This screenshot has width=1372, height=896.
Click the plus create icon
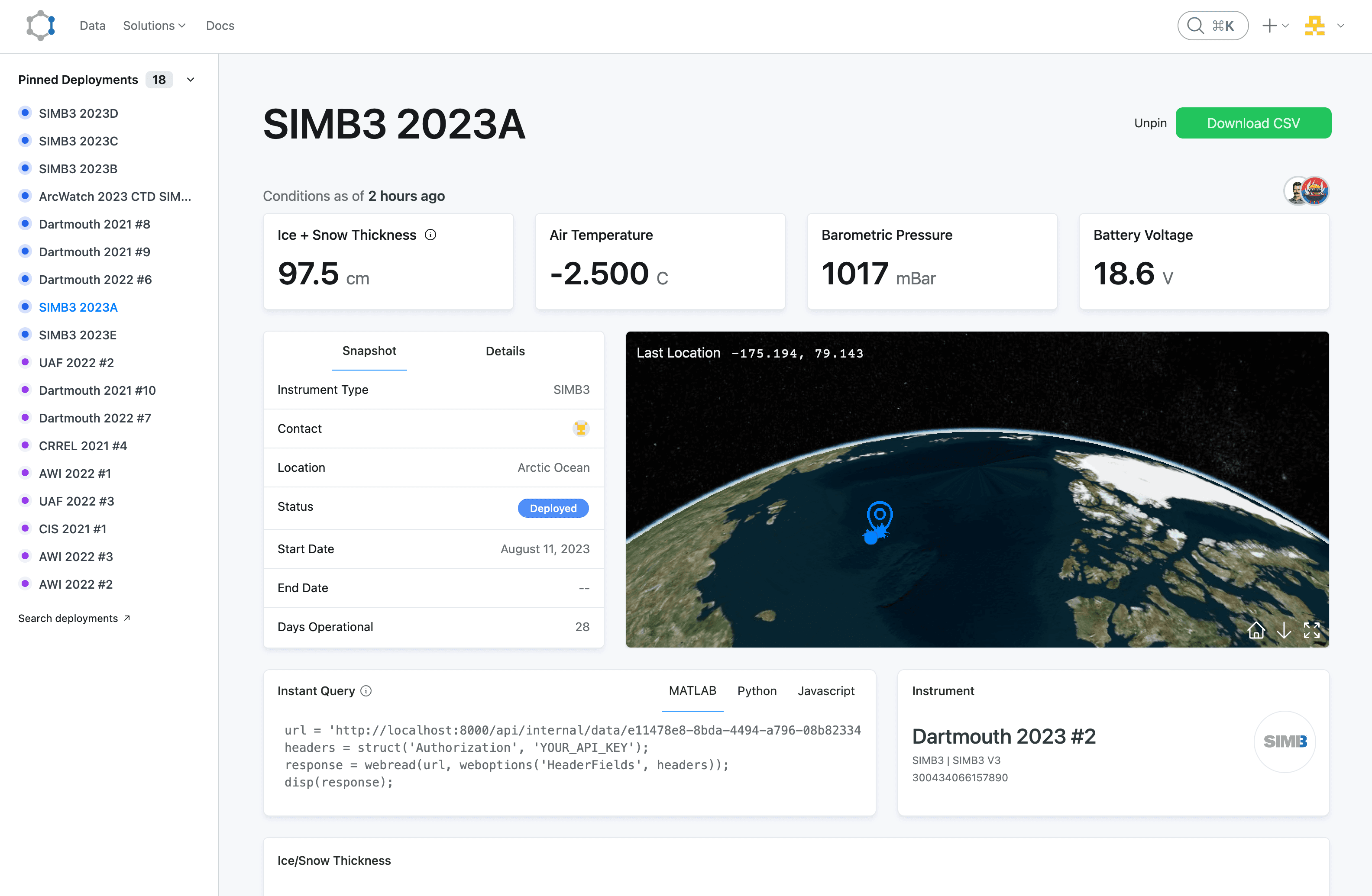[1269, 26]
